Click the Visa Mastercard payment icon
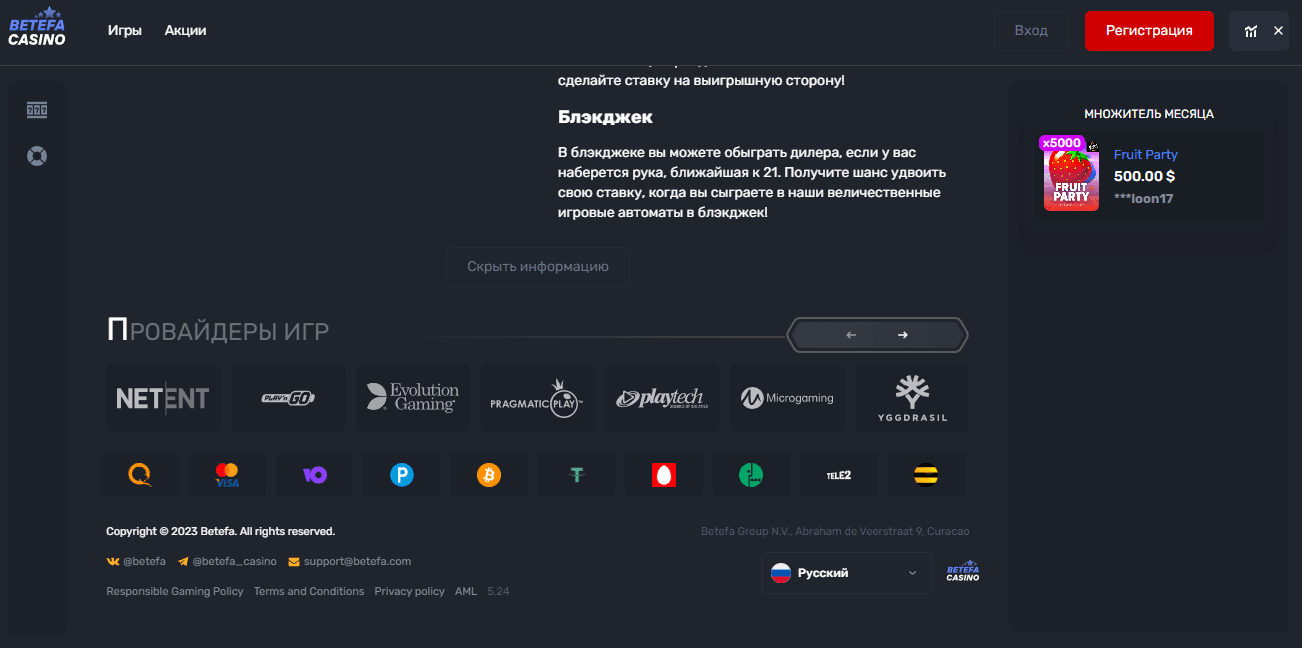Viewport: 1302px width, 648px height. [x=227, y=476]
